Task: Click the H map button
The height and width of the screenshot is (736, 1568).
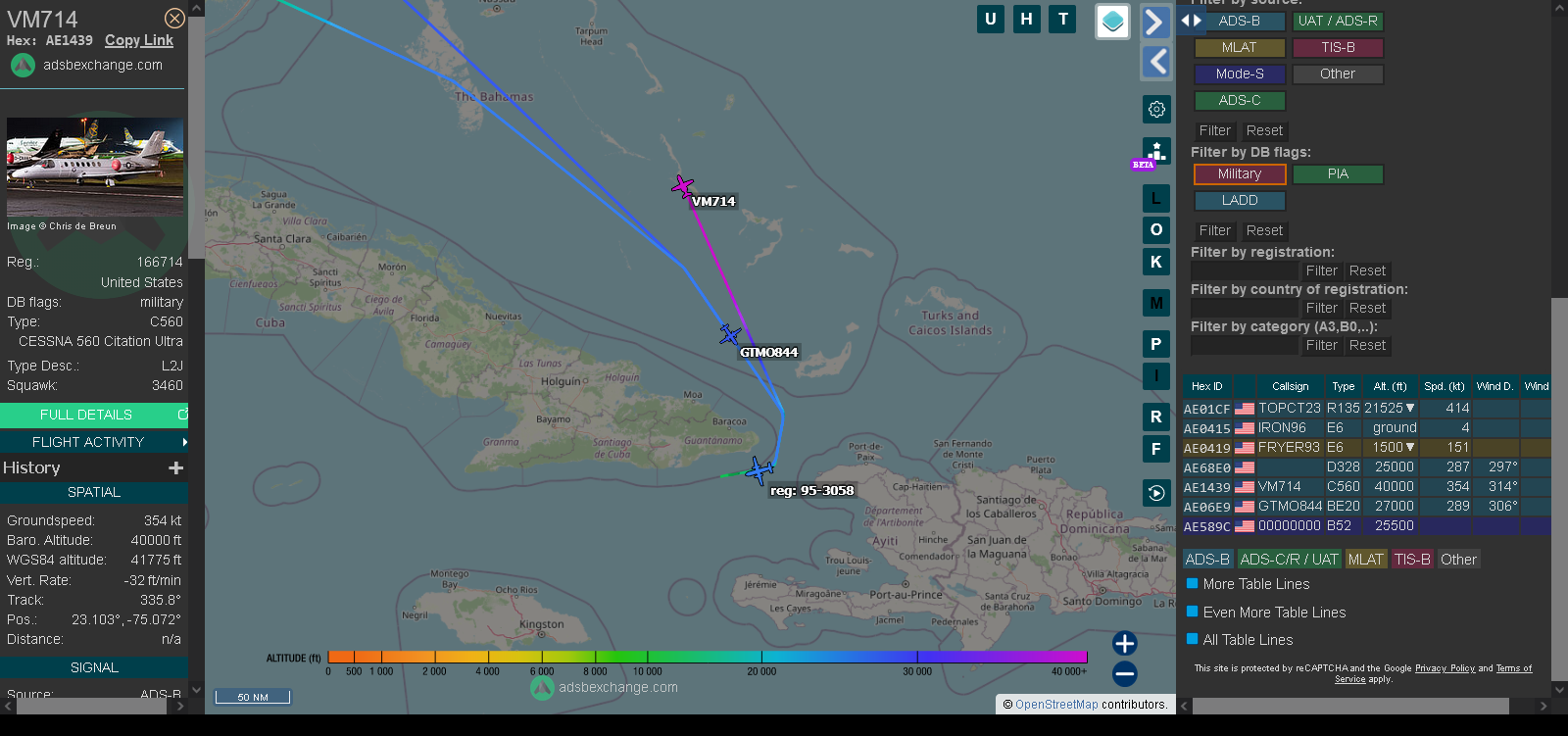Action: click(x=1027, y=19)
